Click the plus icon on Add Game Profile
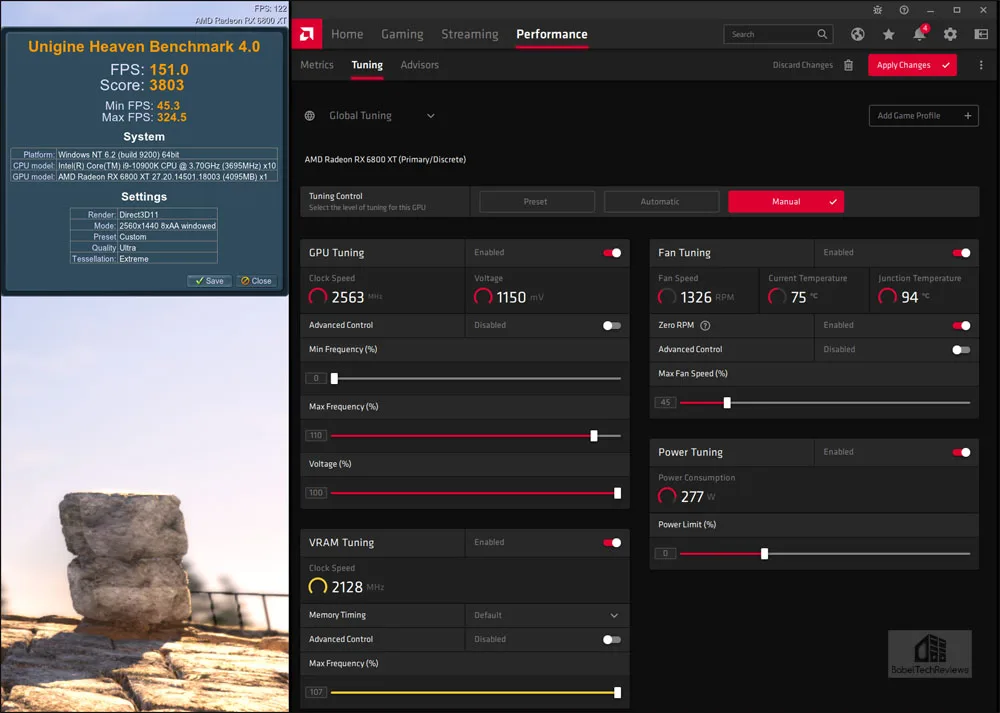The image size is (1000, 713). tap(967, 115)
